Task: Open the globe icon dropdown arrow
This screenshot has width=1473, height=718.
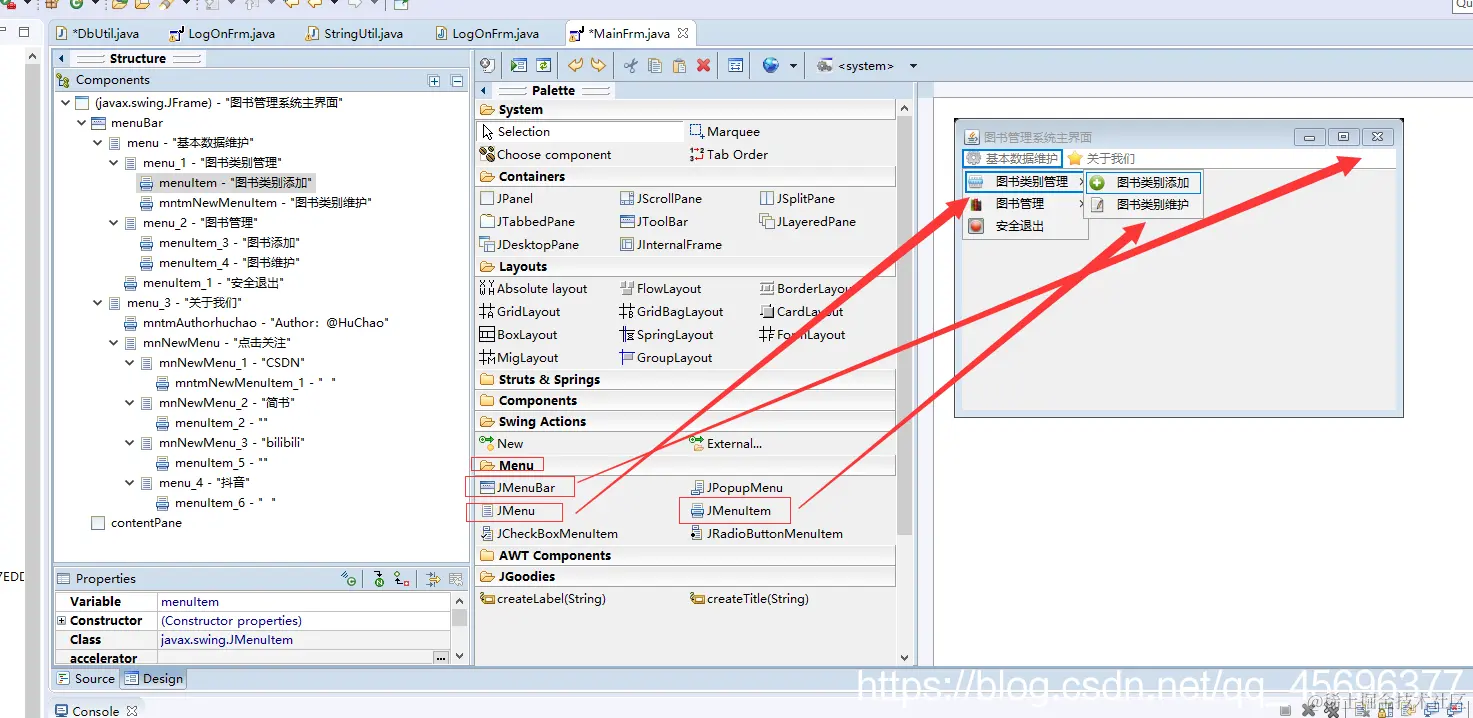Action: [x=793, y=66]
